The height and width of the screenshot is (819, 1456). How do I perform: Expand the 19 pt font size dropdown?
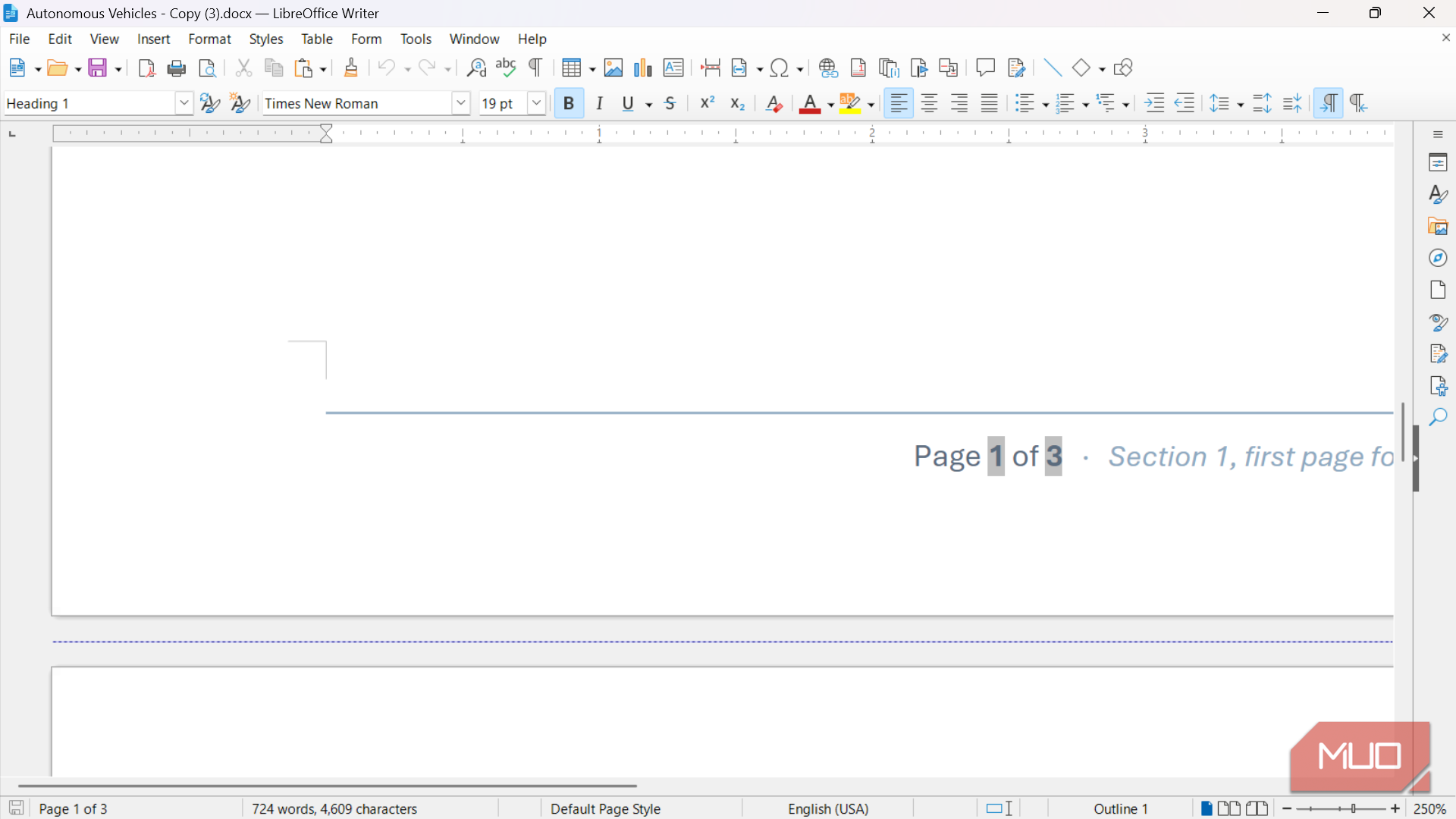pos(536,103)
